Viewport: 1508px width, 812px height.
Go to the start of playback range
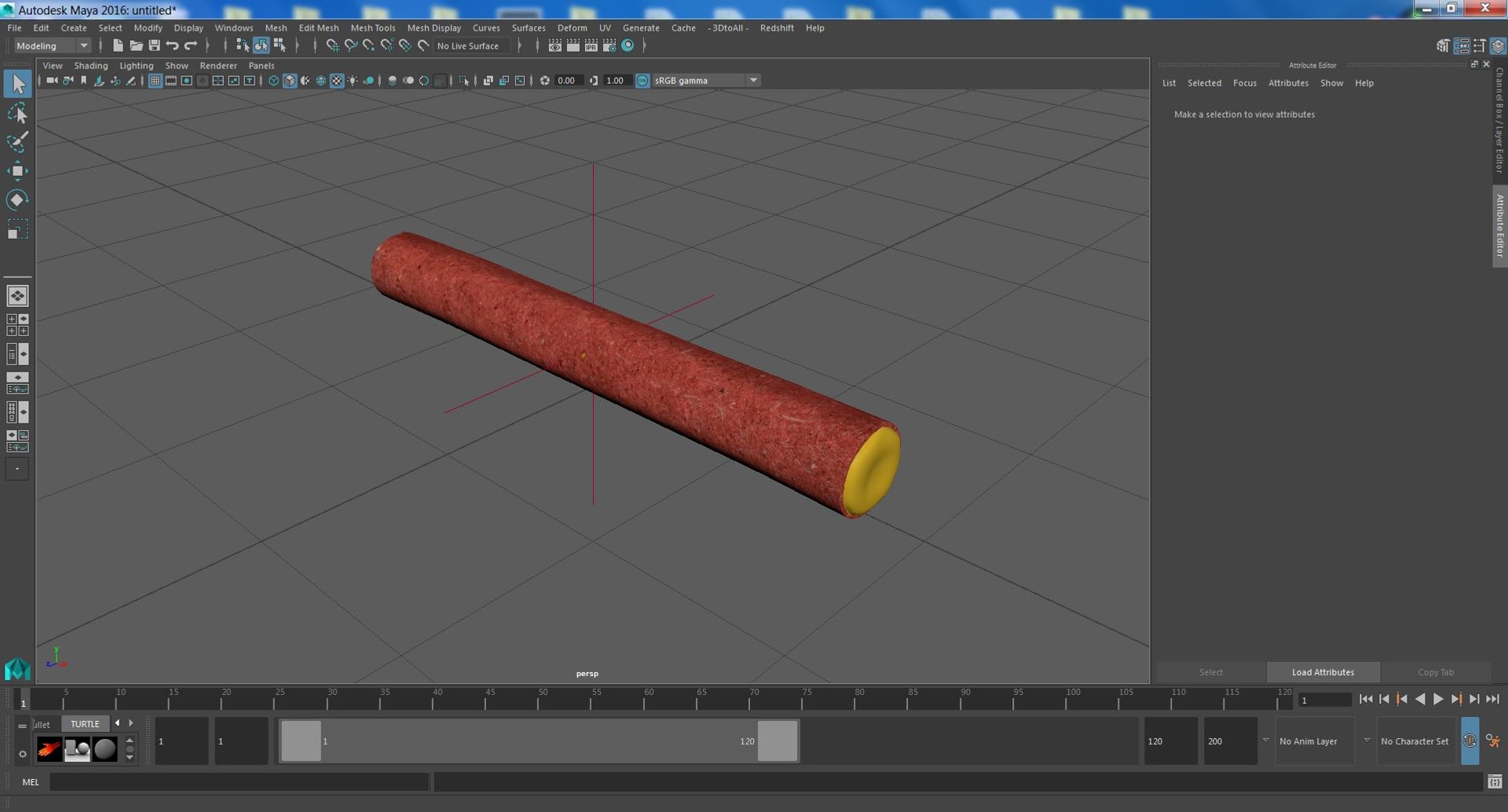click(x=1366, y=699)
